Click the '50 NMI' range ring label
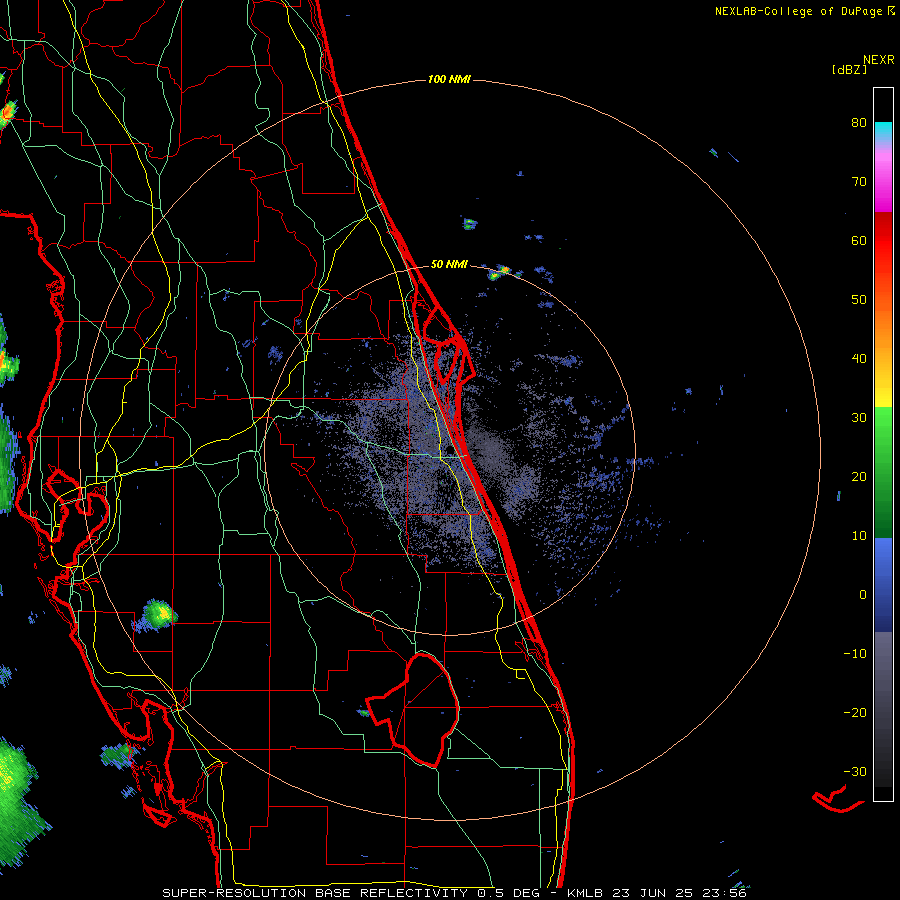This screenshot has height=900, width=900. [x=449, y=264]
